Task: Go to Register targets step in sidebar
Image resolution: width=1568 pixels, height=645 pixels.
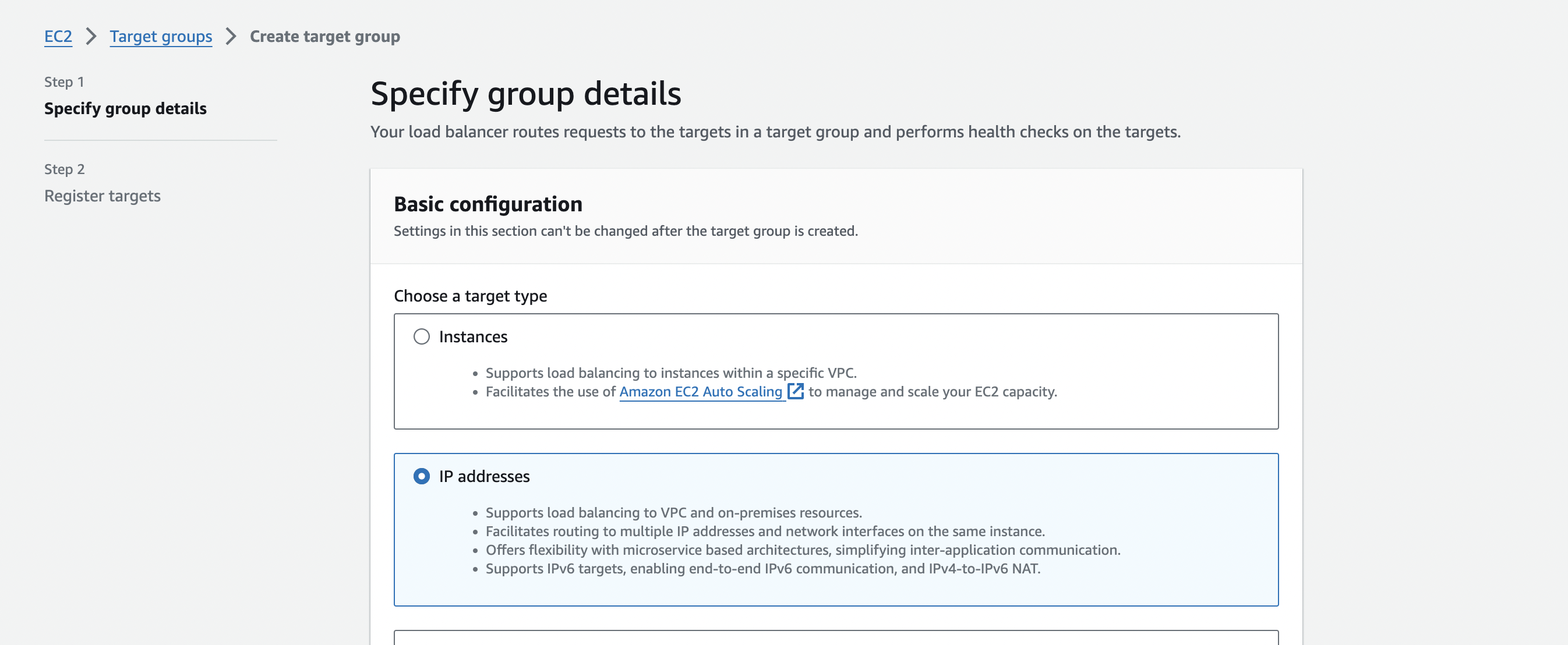Action: click(x=103, y=196)
